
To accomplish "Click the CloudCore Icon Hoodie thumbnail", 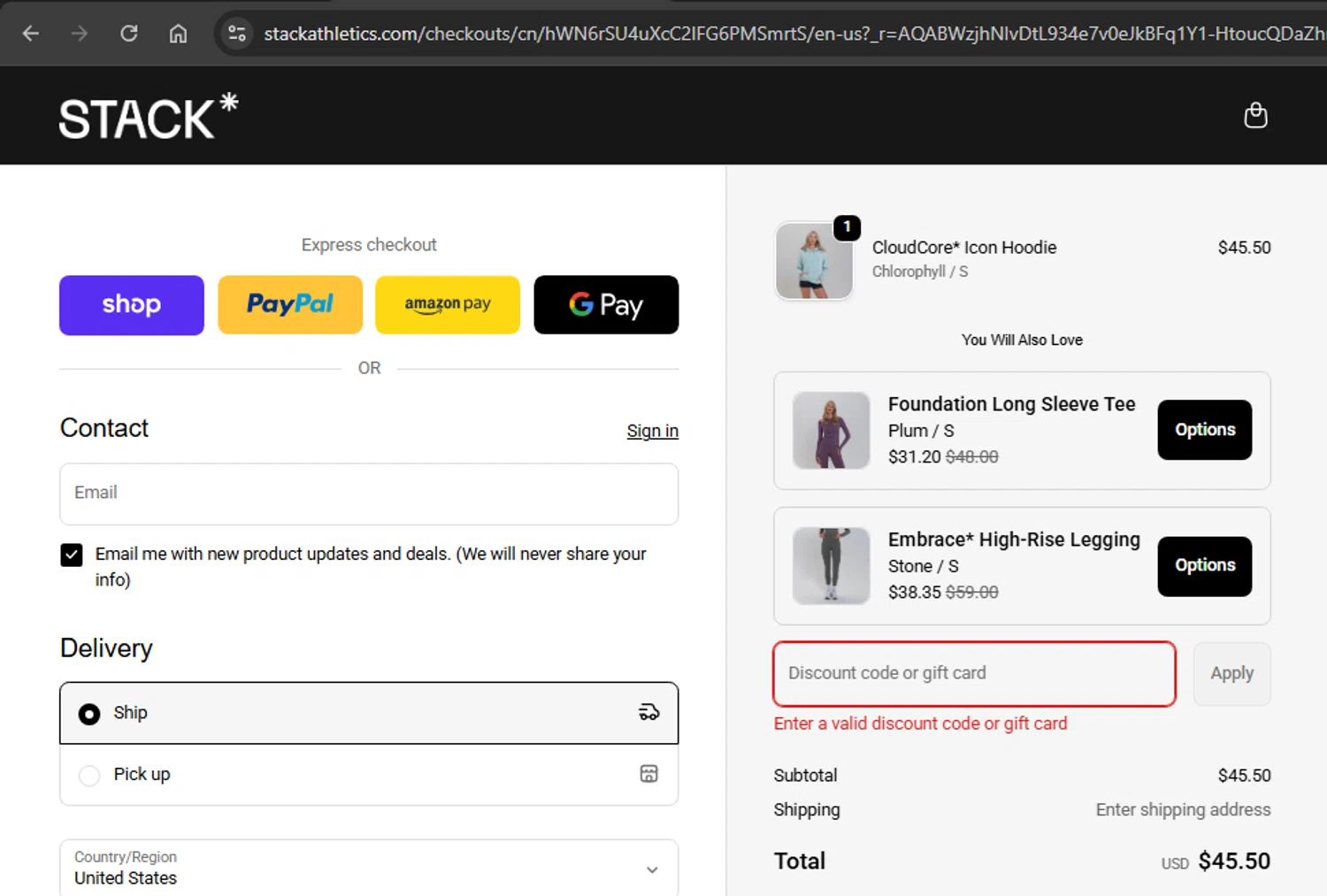I will [814, 261].
